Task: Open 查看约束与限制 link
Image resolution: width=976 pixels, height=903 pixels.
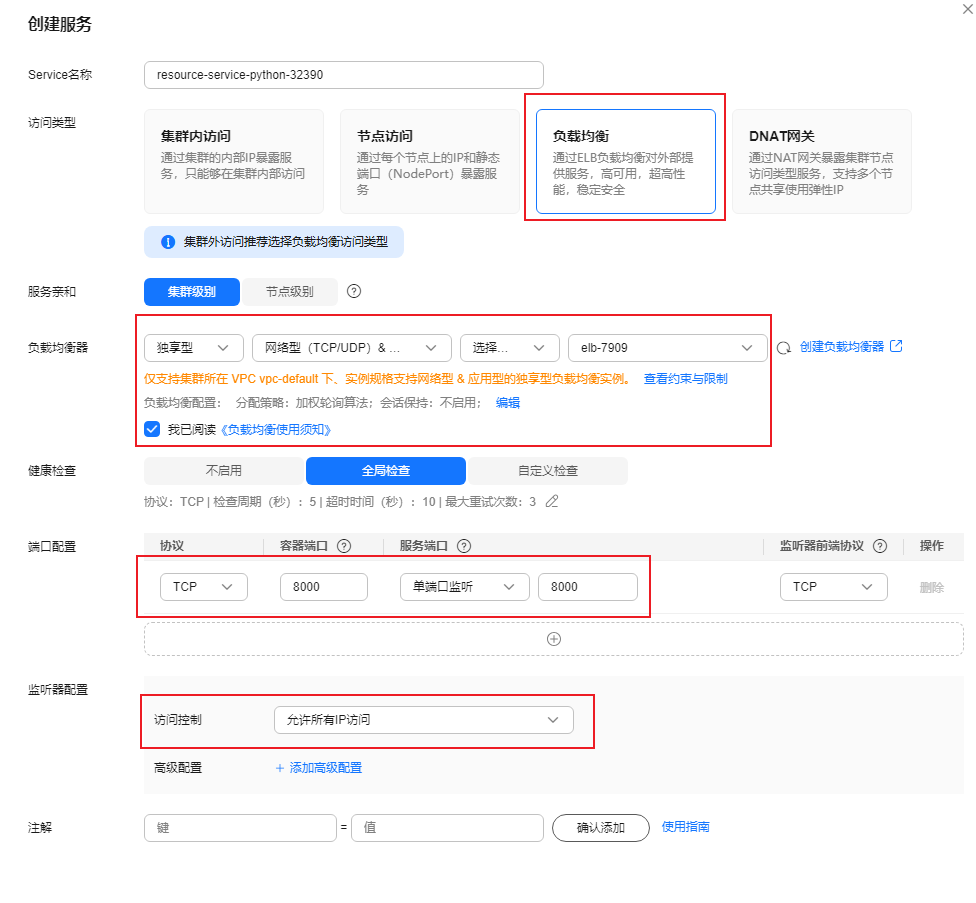Action: (x=685, y=379)
